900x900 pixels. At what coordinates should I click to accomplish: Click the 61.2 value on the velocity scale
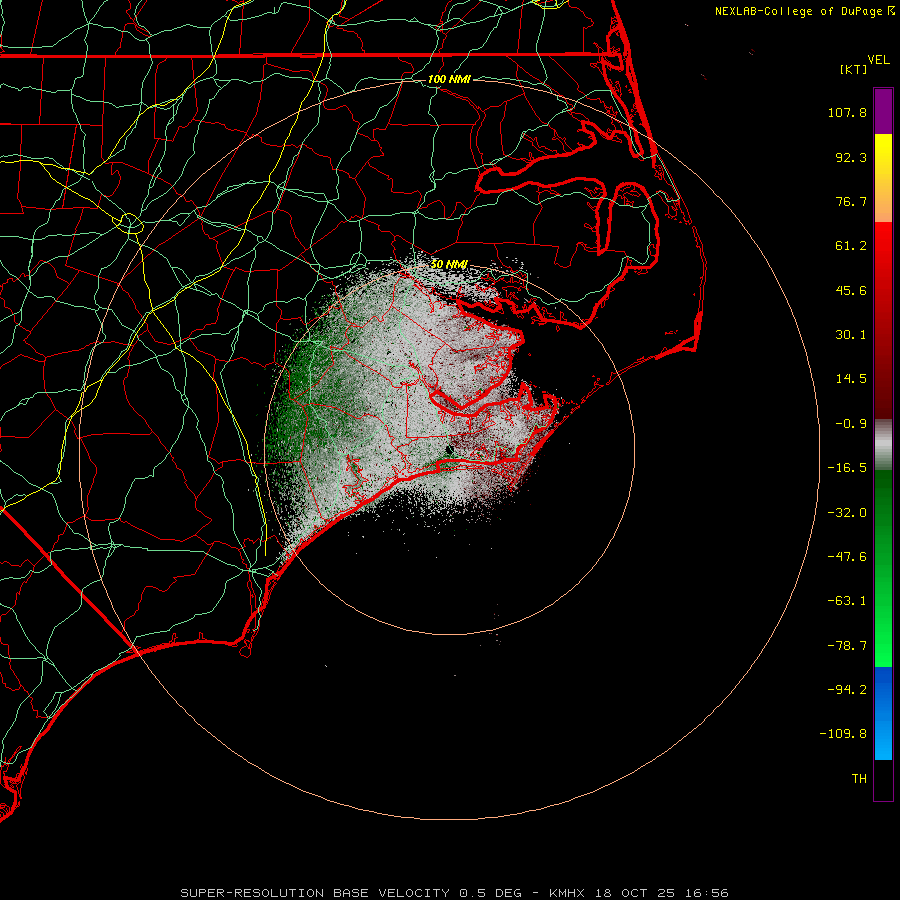(x=851, y=246)
